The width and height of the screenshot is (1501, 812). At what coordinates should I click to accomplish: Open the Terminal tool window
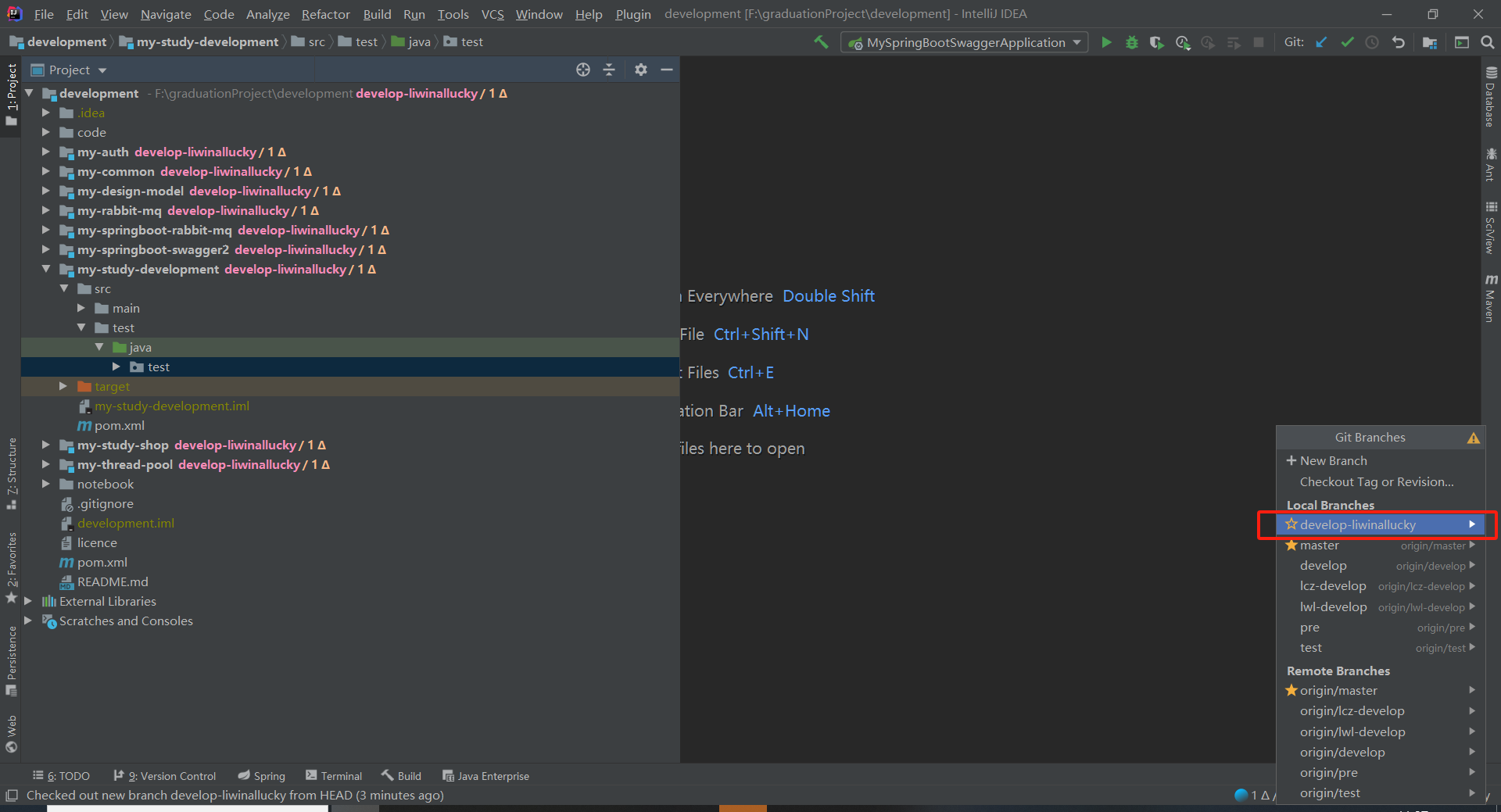334,775
